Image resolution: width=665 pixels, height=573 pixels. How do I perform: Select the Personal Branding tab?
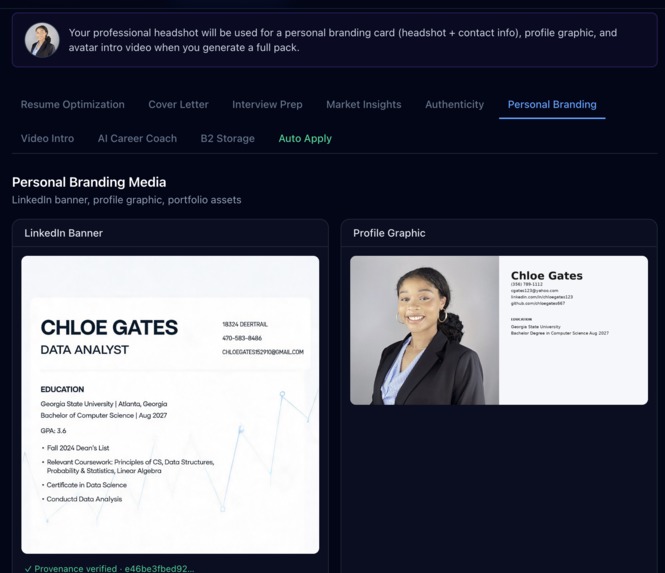point(552,104)
